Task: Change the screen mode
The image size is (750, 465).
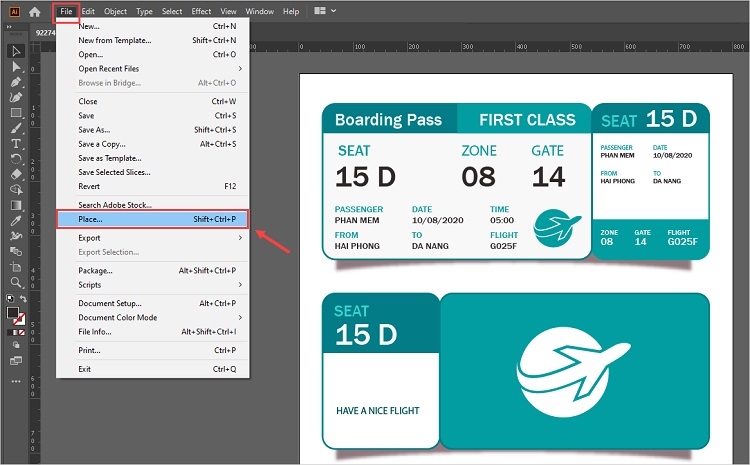Action: coord(16,361)
